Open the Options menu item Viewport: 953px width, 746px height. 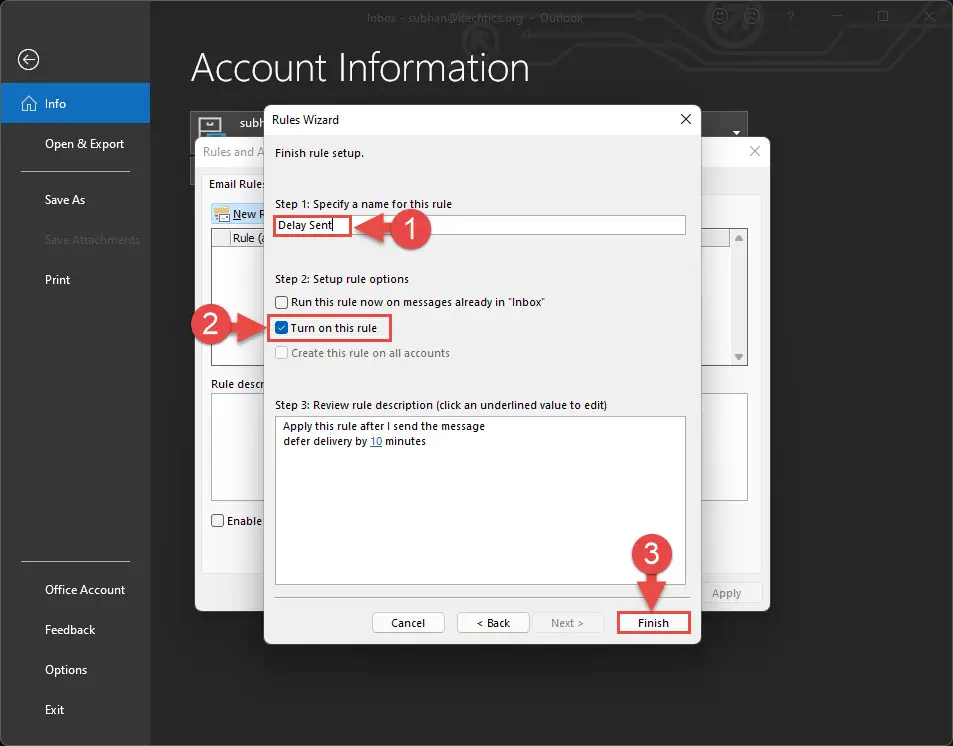click(x=66, y=669)
